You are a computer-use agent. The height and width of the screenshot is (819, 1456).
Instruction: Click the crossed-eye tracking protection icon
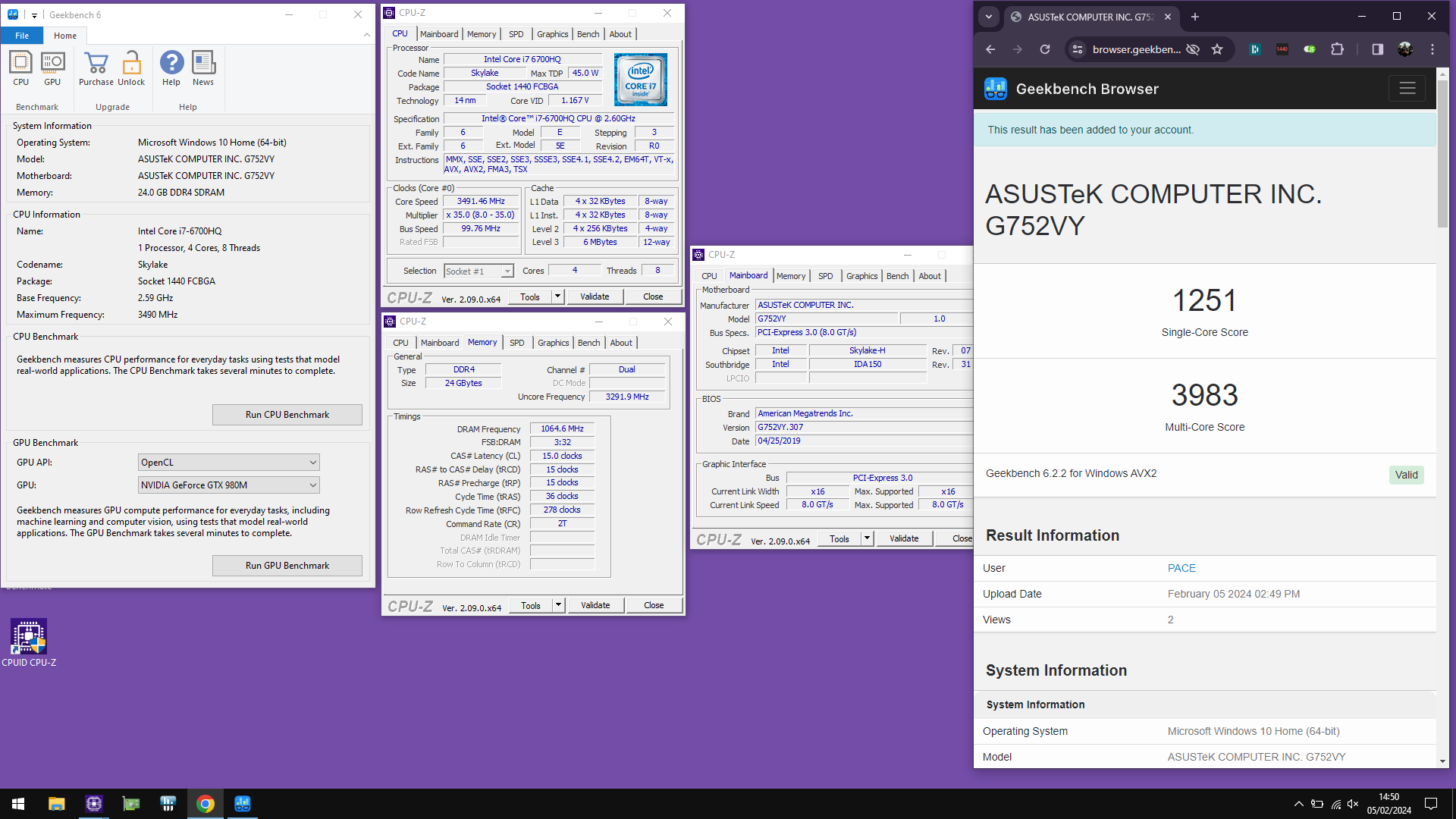tap(1193, 49)
